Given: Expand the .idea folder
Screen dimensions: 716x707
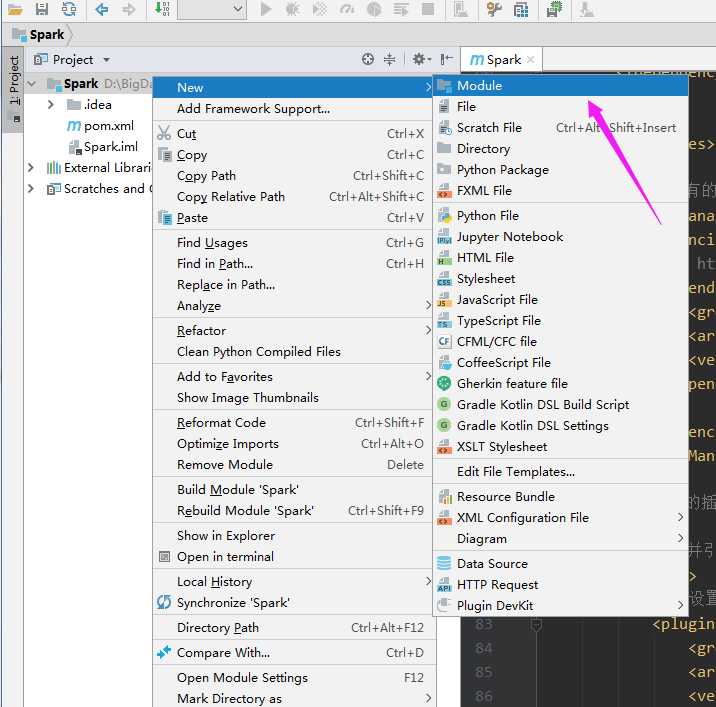Looking at the screenshot, I should pyautogui.click(x=51, y=105).
